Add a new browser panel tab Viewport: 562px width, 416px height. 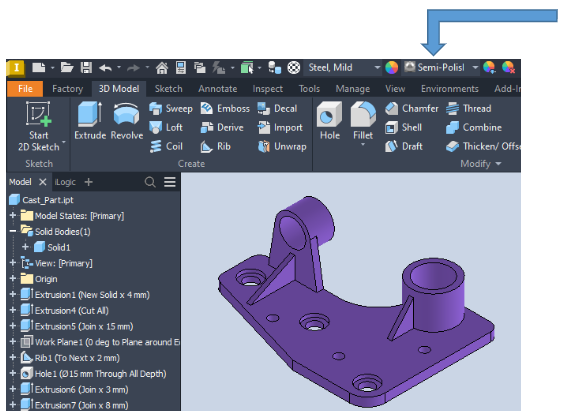[x=88, y=182]
